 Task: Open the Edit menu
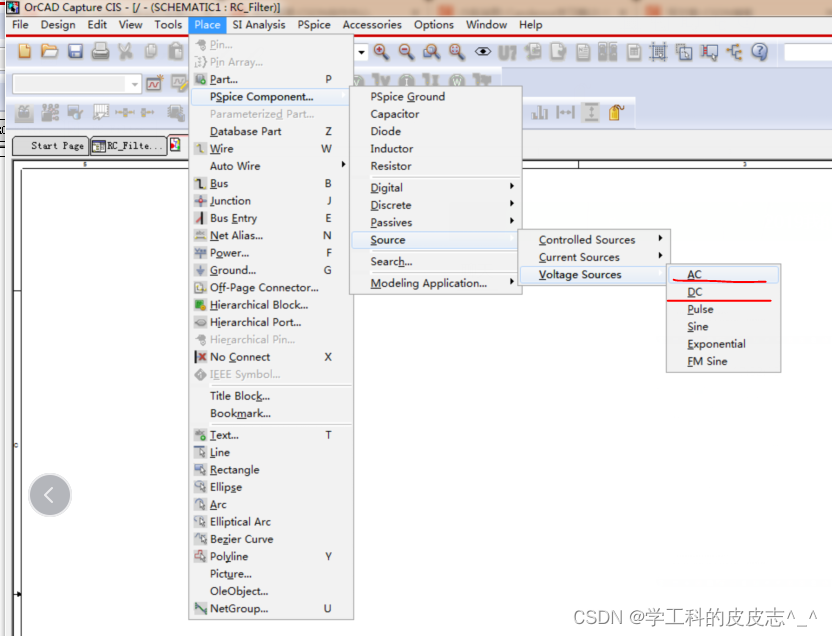(97, 25)
